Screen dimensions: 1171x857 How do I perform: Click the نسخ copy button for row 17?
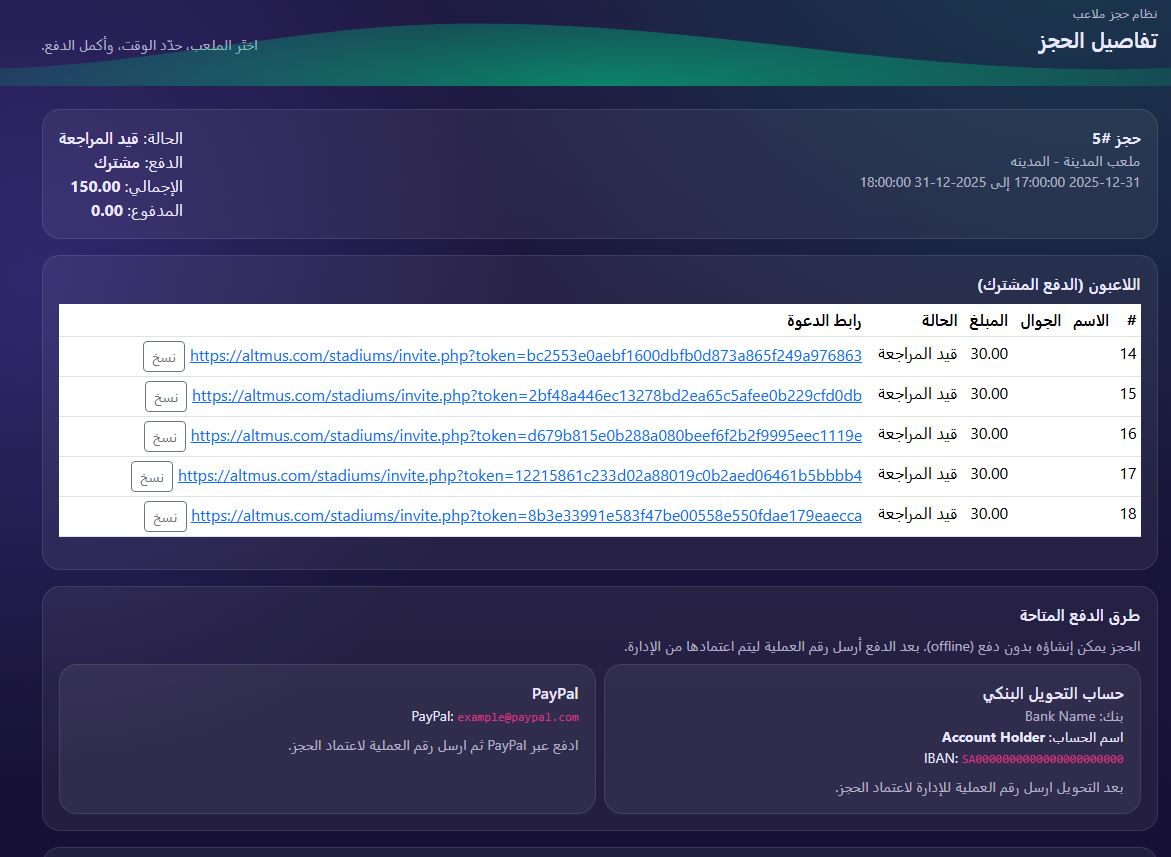151,477
